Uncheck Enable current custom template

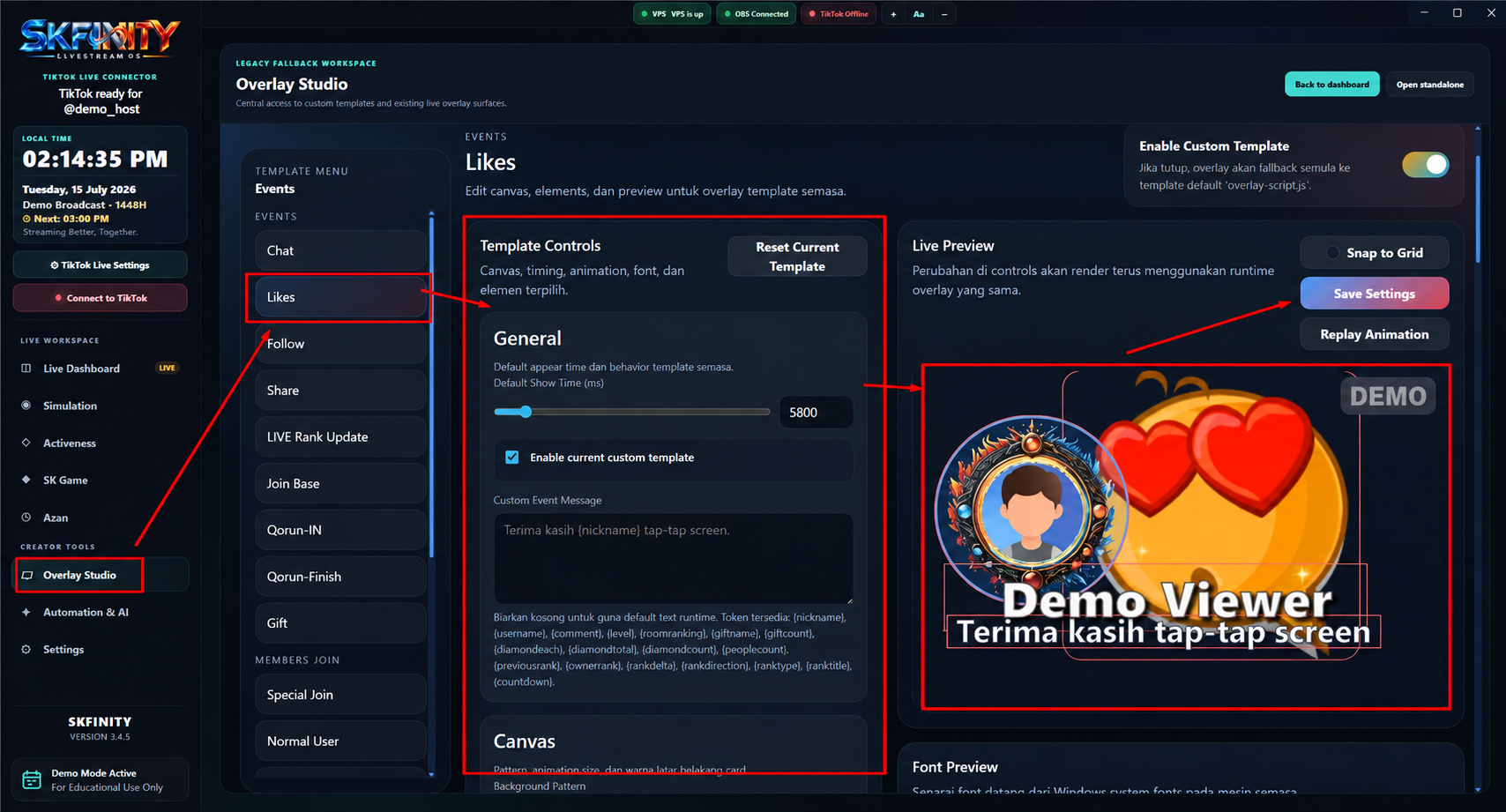pyautogui.click(x=512, y=457)
